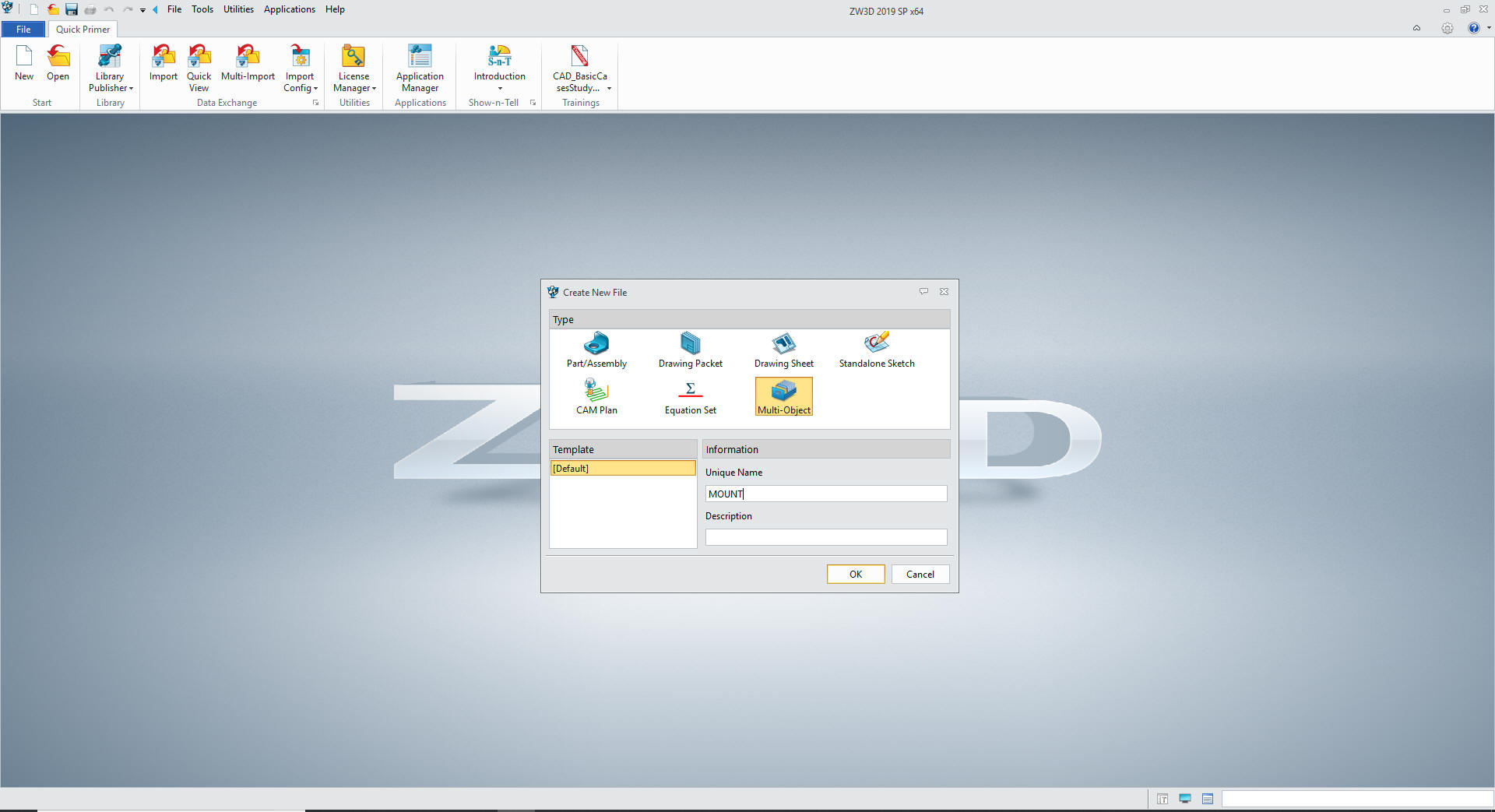
Task: Start Multi-Import from the ribbon
Action: pos(248,62)
